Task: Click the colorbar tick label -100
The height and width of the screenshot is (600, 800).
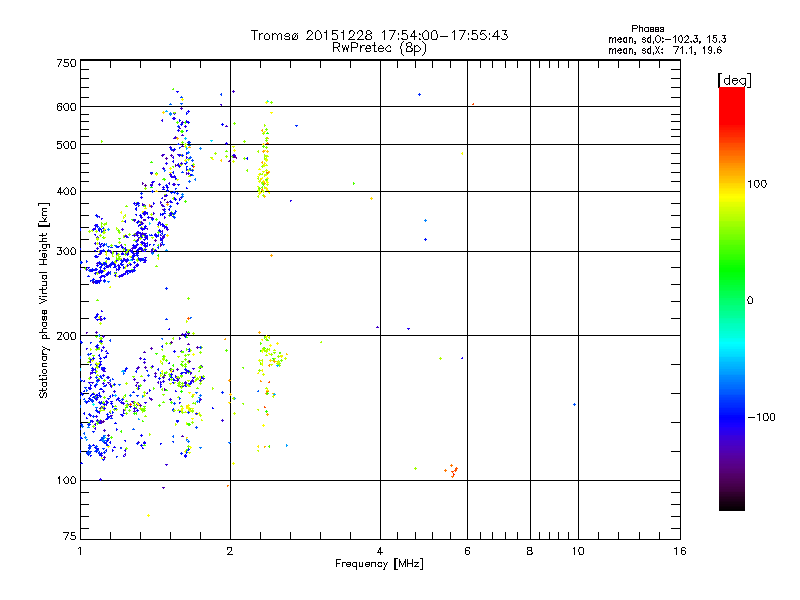Action: coord(762,417)
